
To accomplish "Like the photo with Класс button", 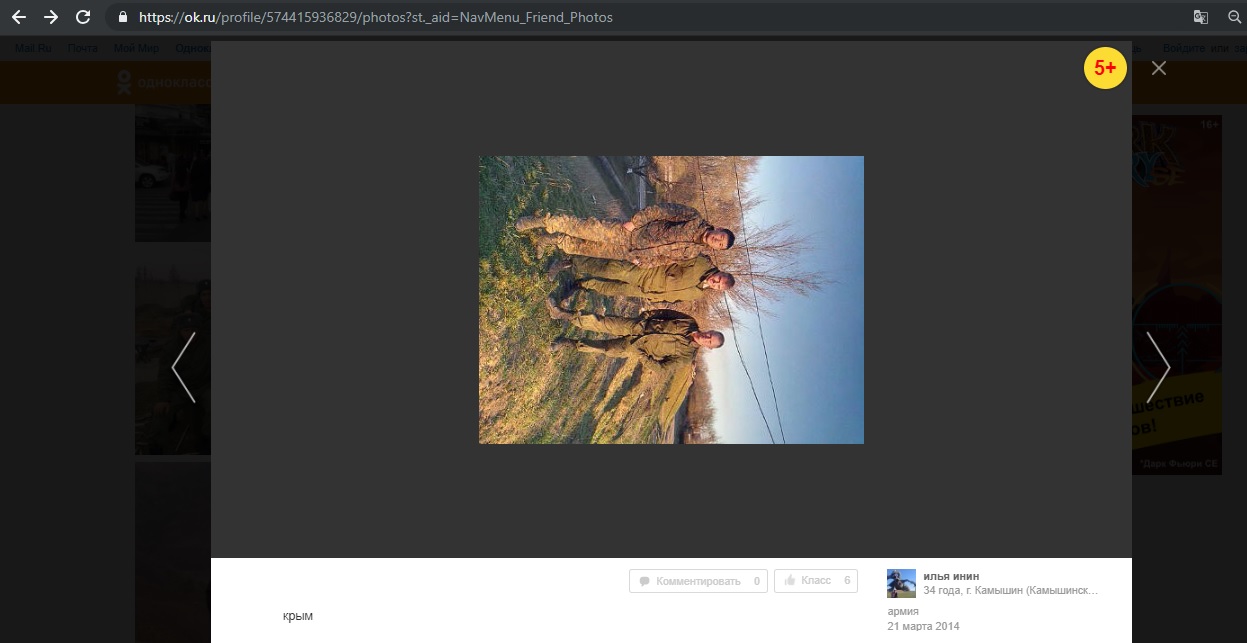I will click(815, 581).
